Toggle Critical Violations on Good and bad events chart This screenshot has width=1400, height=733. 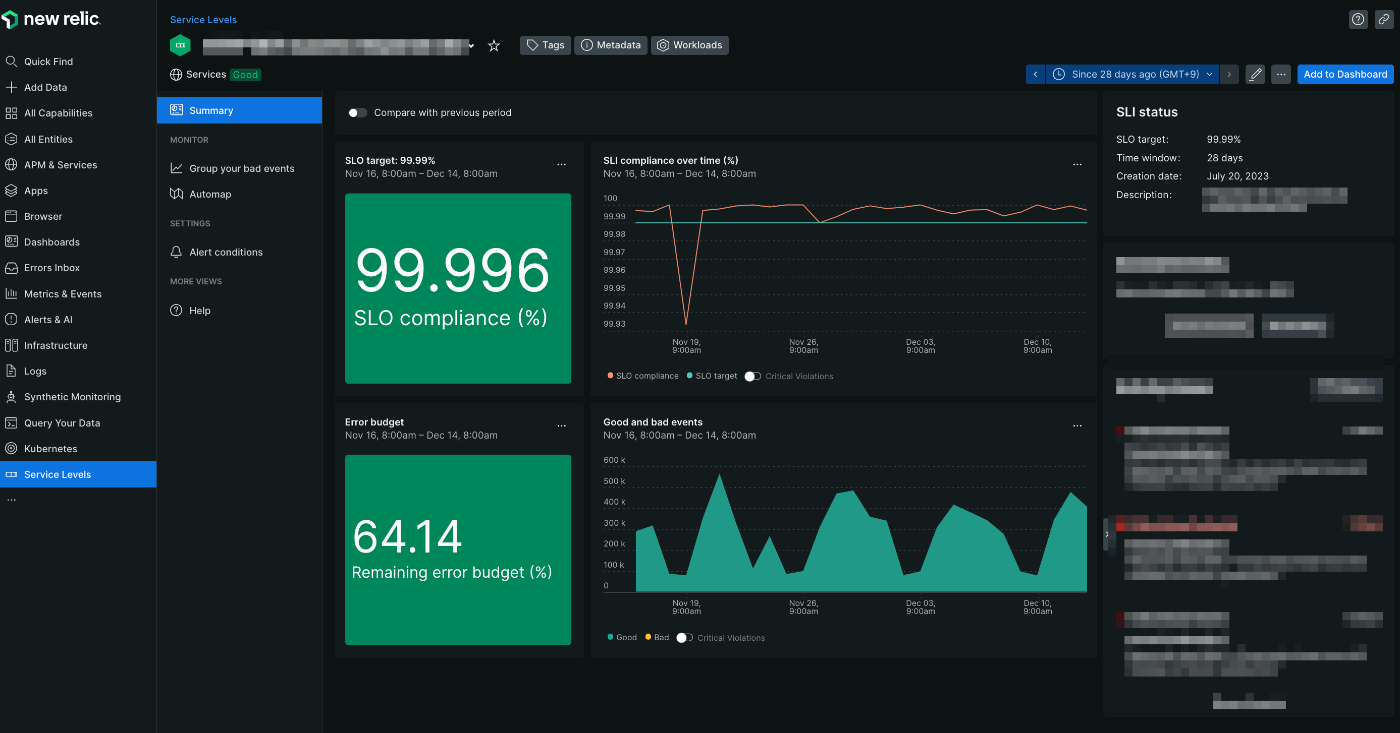[685, 637]
